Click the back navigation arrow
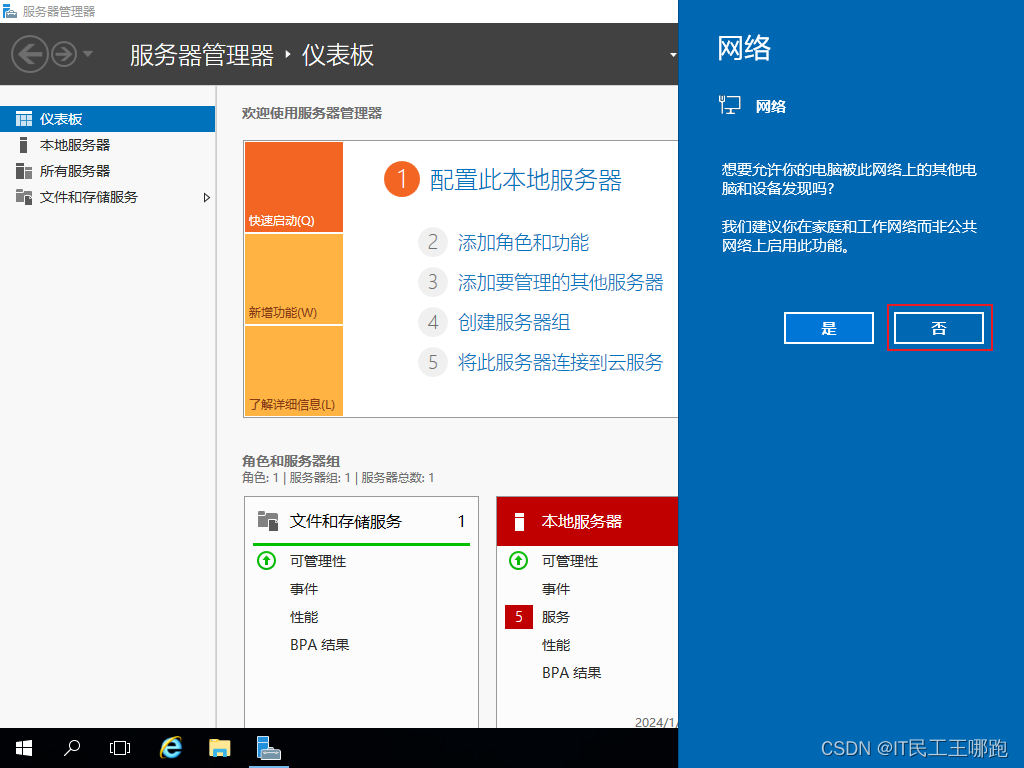 32,54
